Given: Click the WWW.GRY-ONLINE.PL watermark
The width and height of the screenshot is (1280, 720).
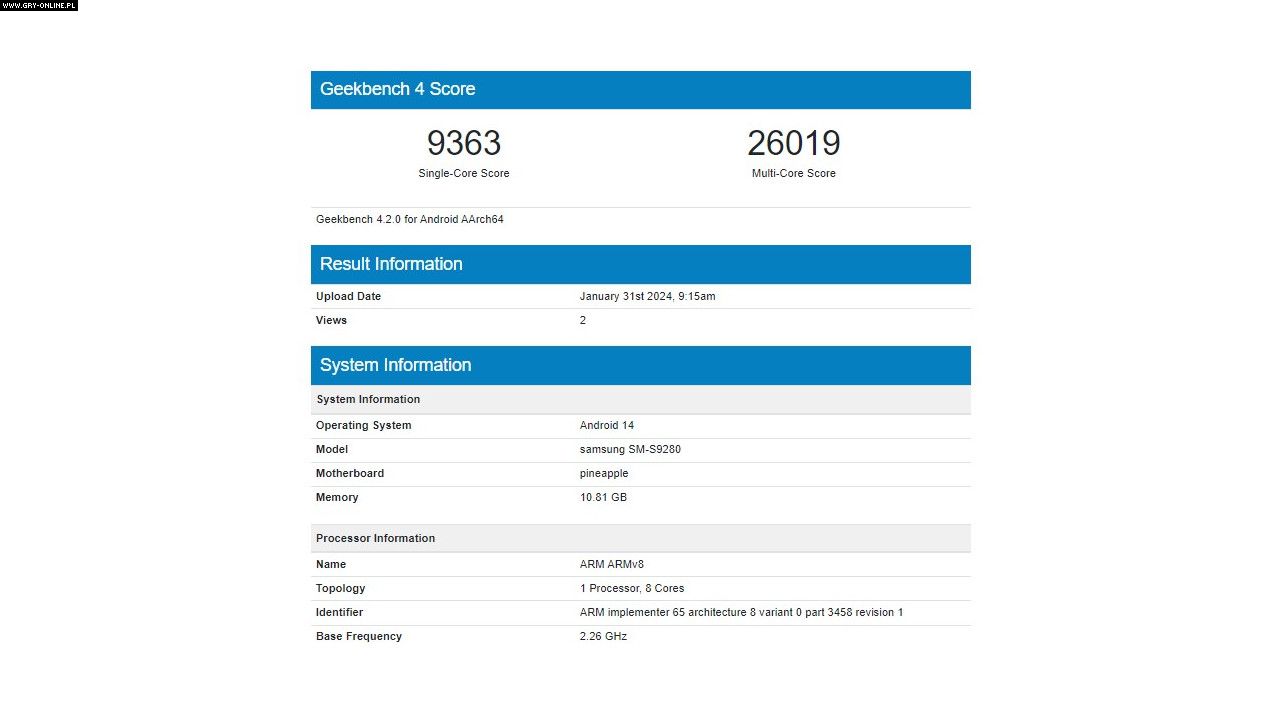Looking at the screenshot, I should (39, 5).
